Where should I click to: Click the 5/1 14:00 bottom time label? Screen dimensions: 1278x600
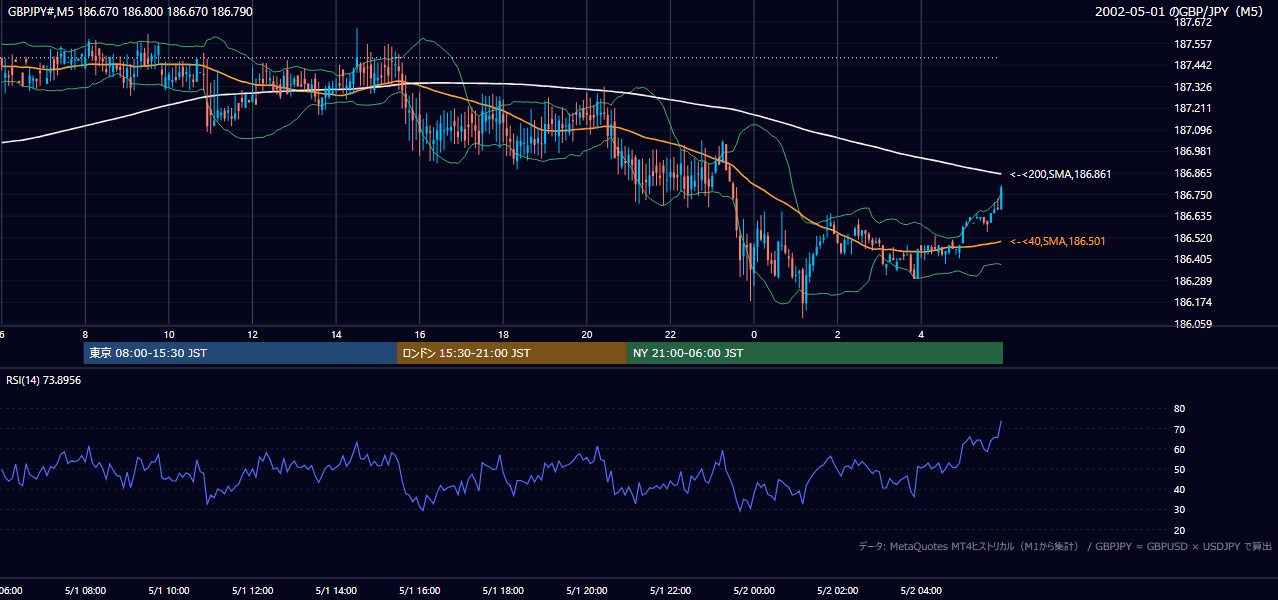(336, 591)
